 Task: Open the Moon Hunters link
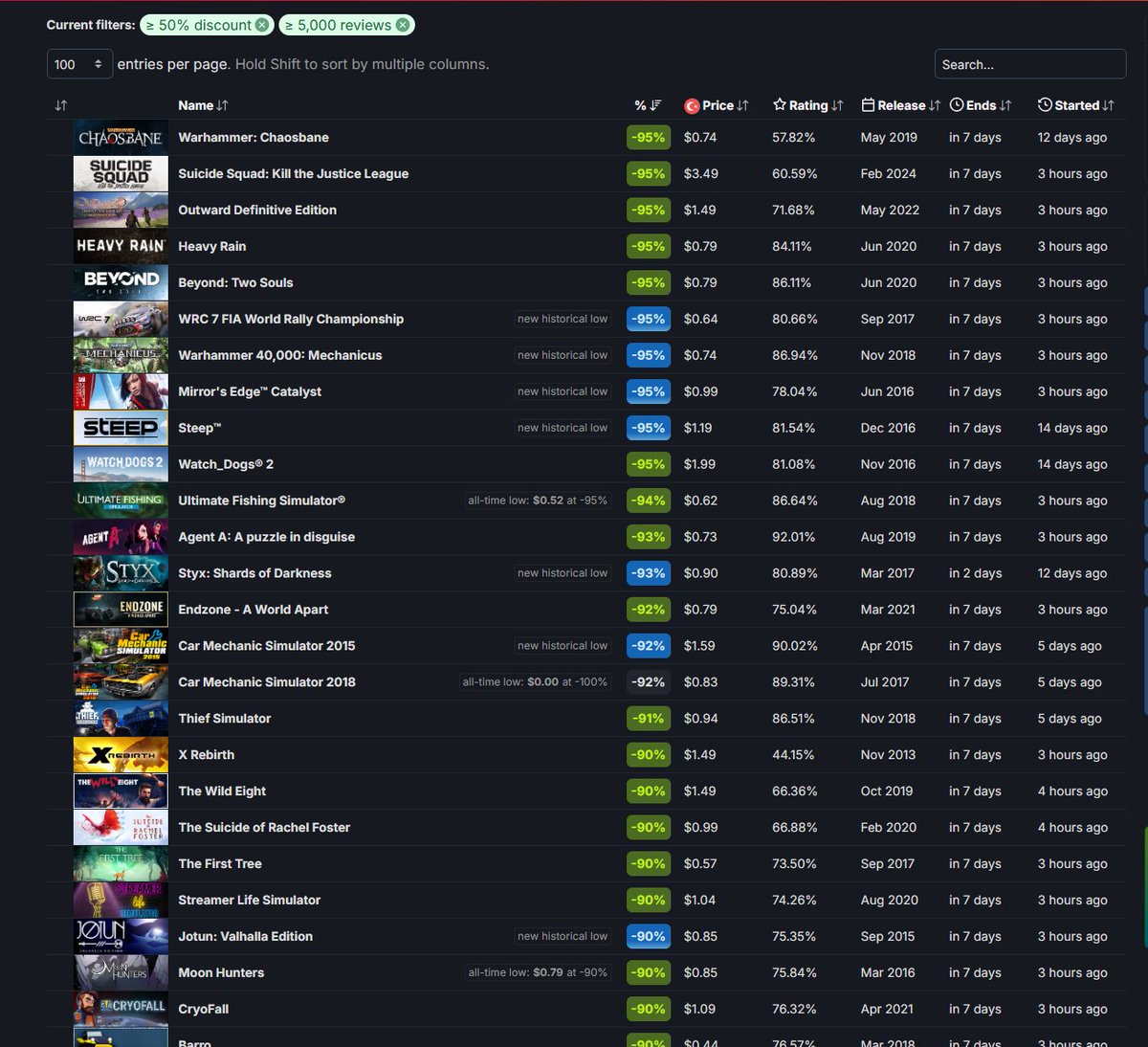(x=221, y=974)
